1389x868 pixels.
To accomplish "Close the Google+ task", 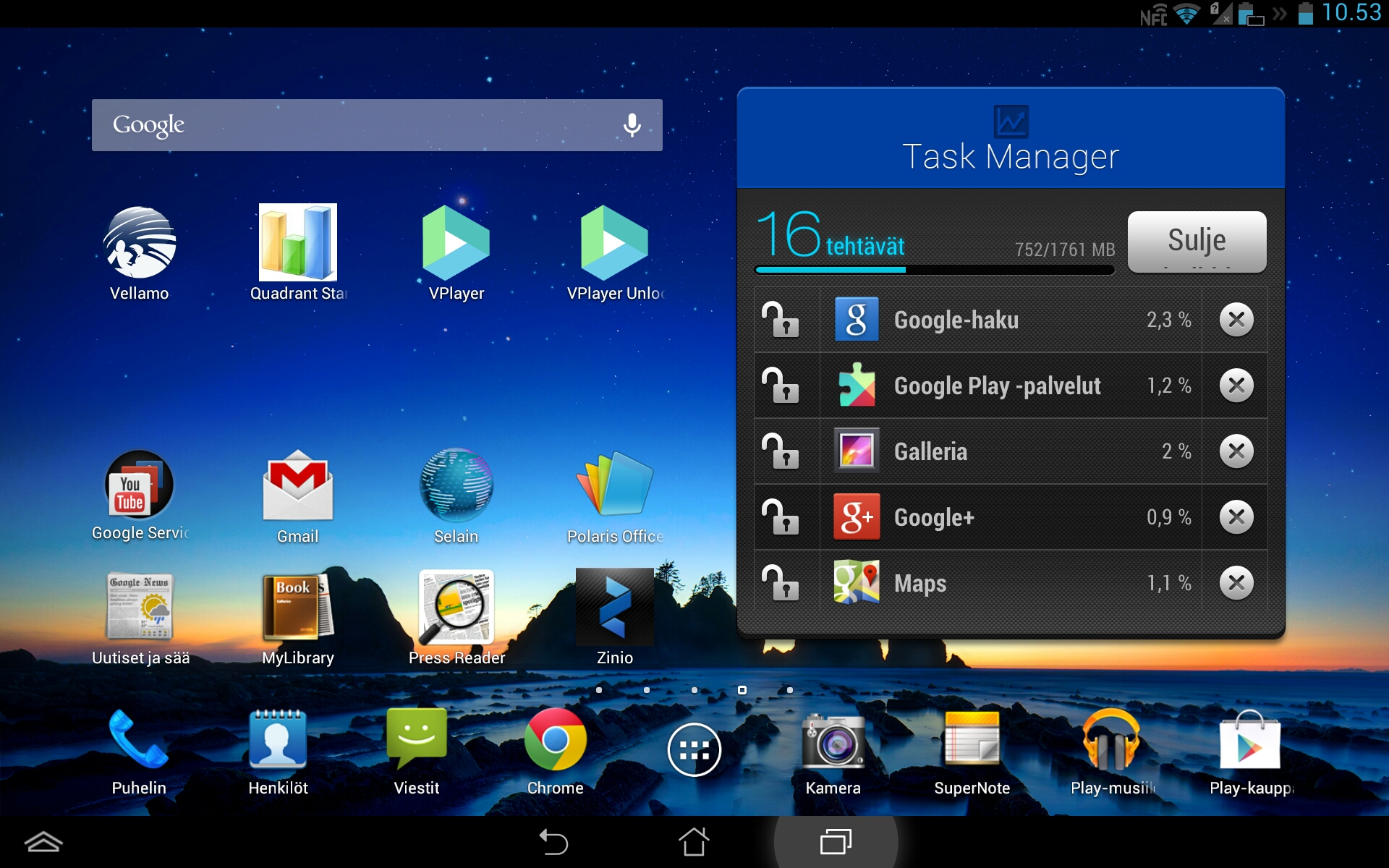I will (x=1236, y=517).
